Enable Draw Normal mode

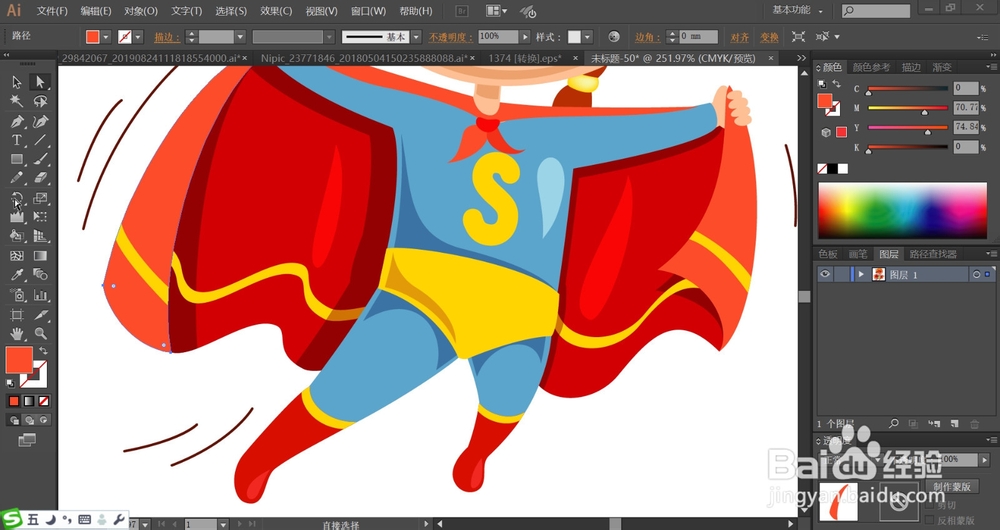point(14,420)
